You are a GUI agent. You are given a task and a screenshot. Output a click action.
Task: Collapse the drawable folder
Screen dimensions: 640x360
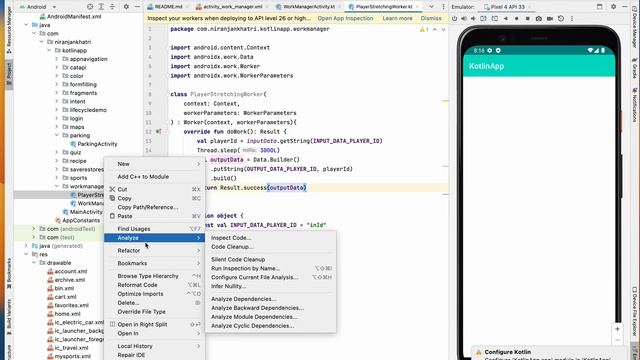pyautogui.click(x=34, y=263)
